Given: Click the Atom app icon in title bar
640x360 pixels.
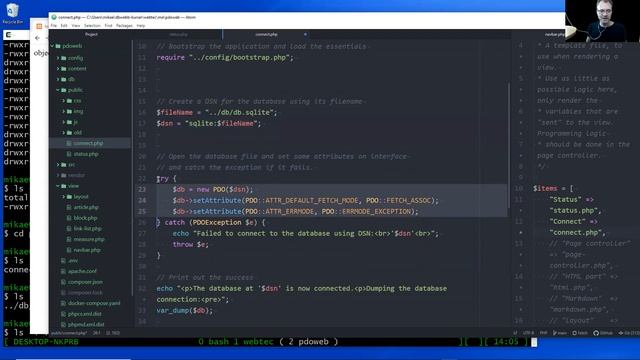Looking at the screenshot, I should 54,17.
